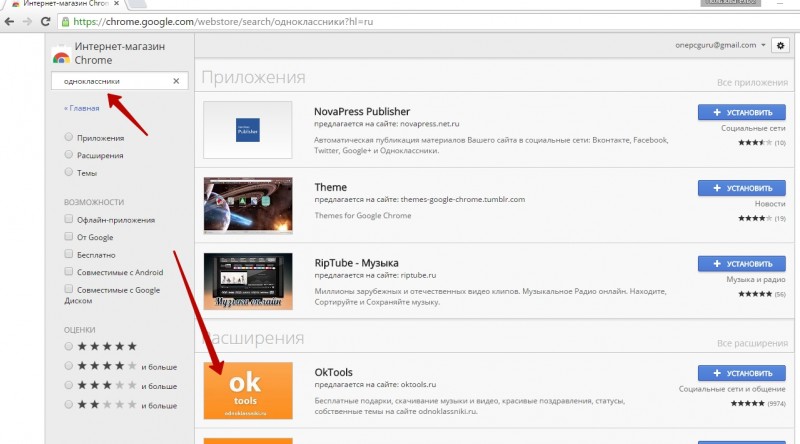The width and height of the screenshot is (800, 444).
Task: Open the Theme listing title
Action: [331, 187]
